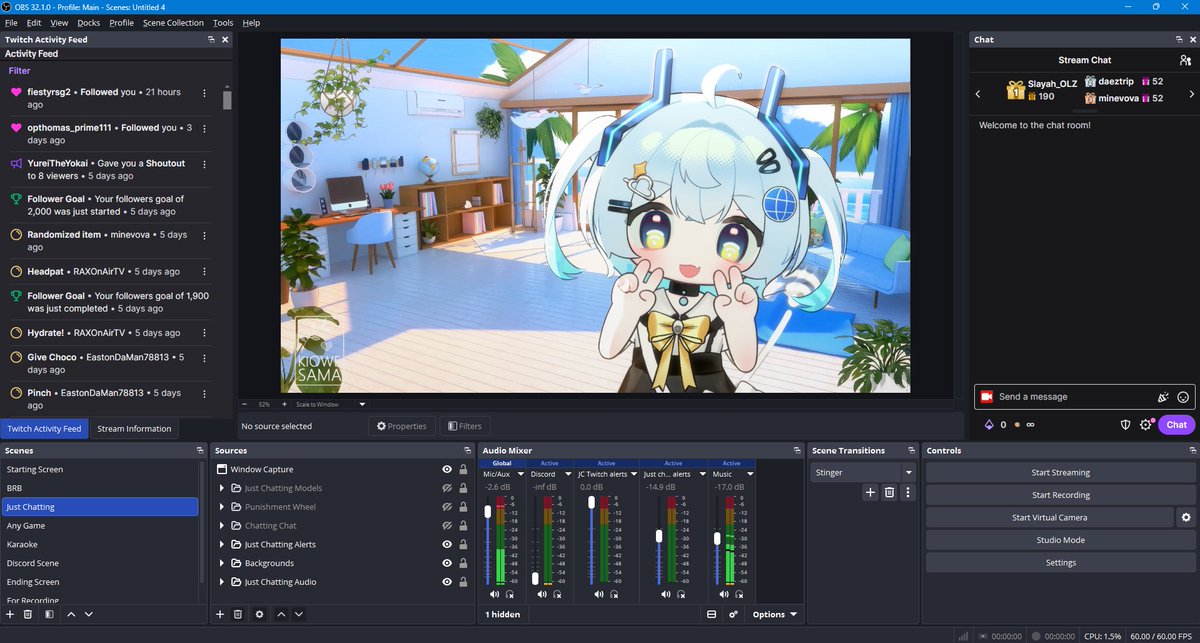Open advanced audio properties gears icon
The width and height of the screenshot is (1200, 643).
734,614
